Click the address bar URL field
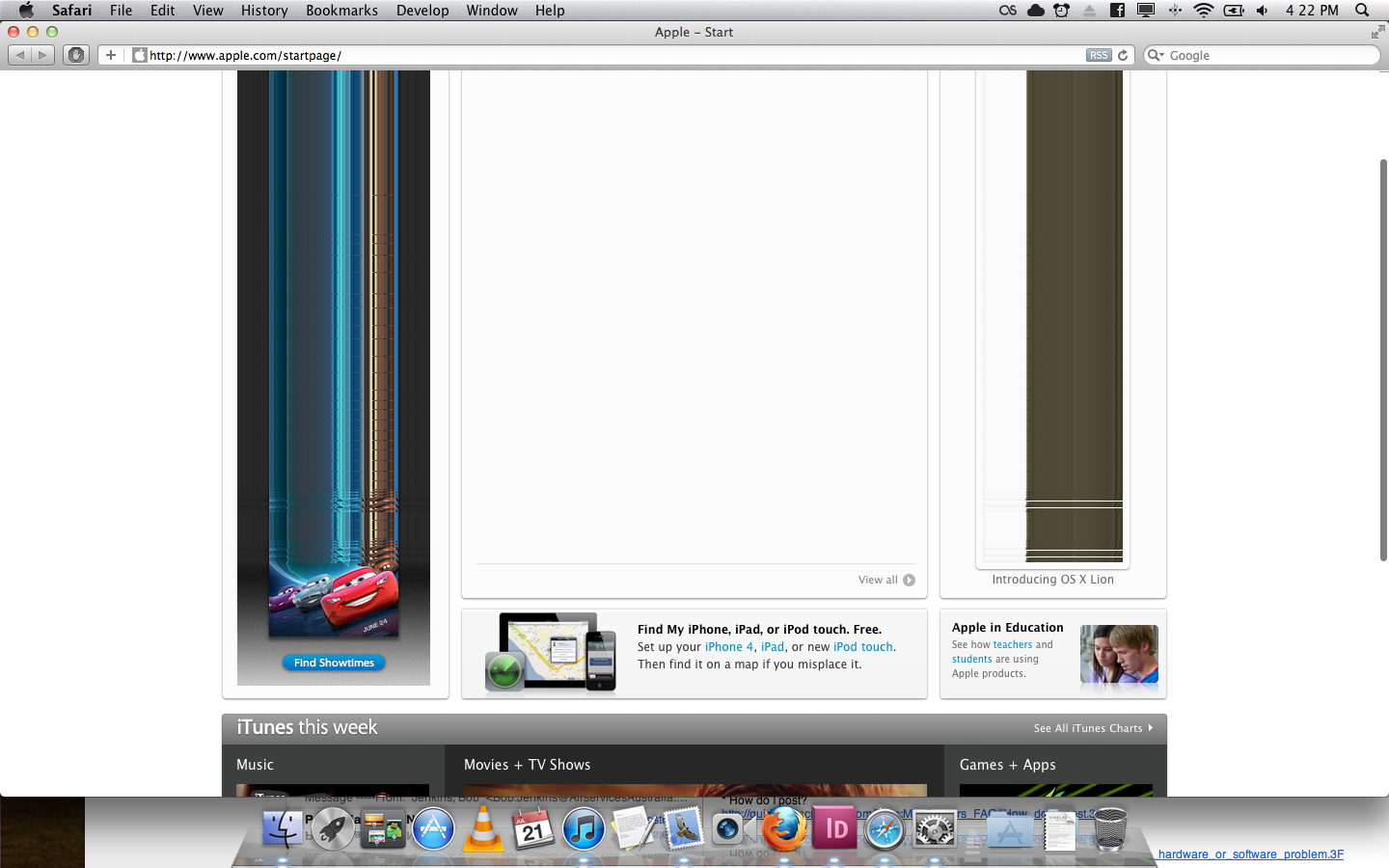 point(617,55)
